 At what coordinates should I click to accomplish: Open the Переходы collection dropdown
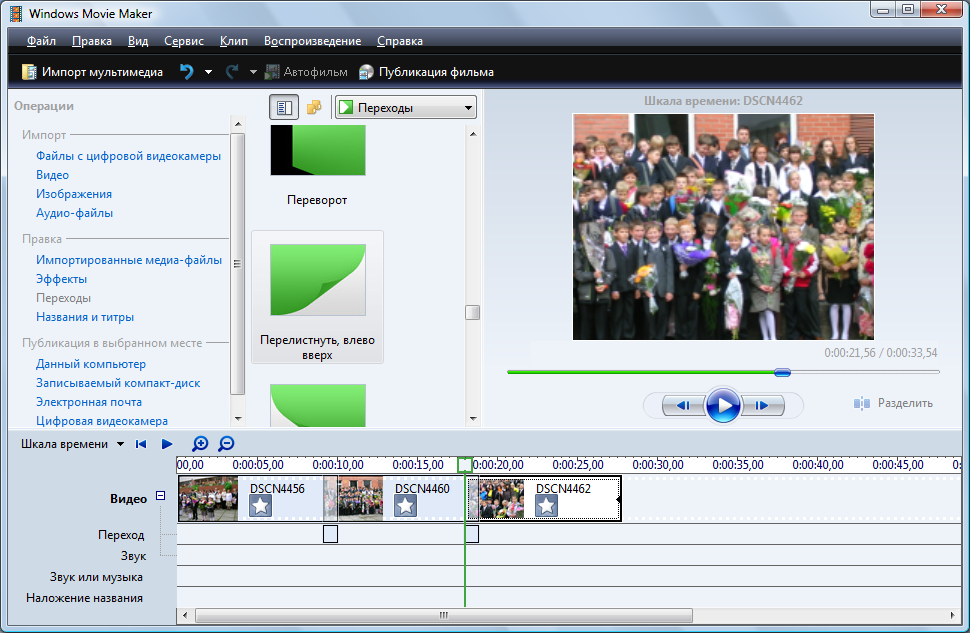coord(406,108)
